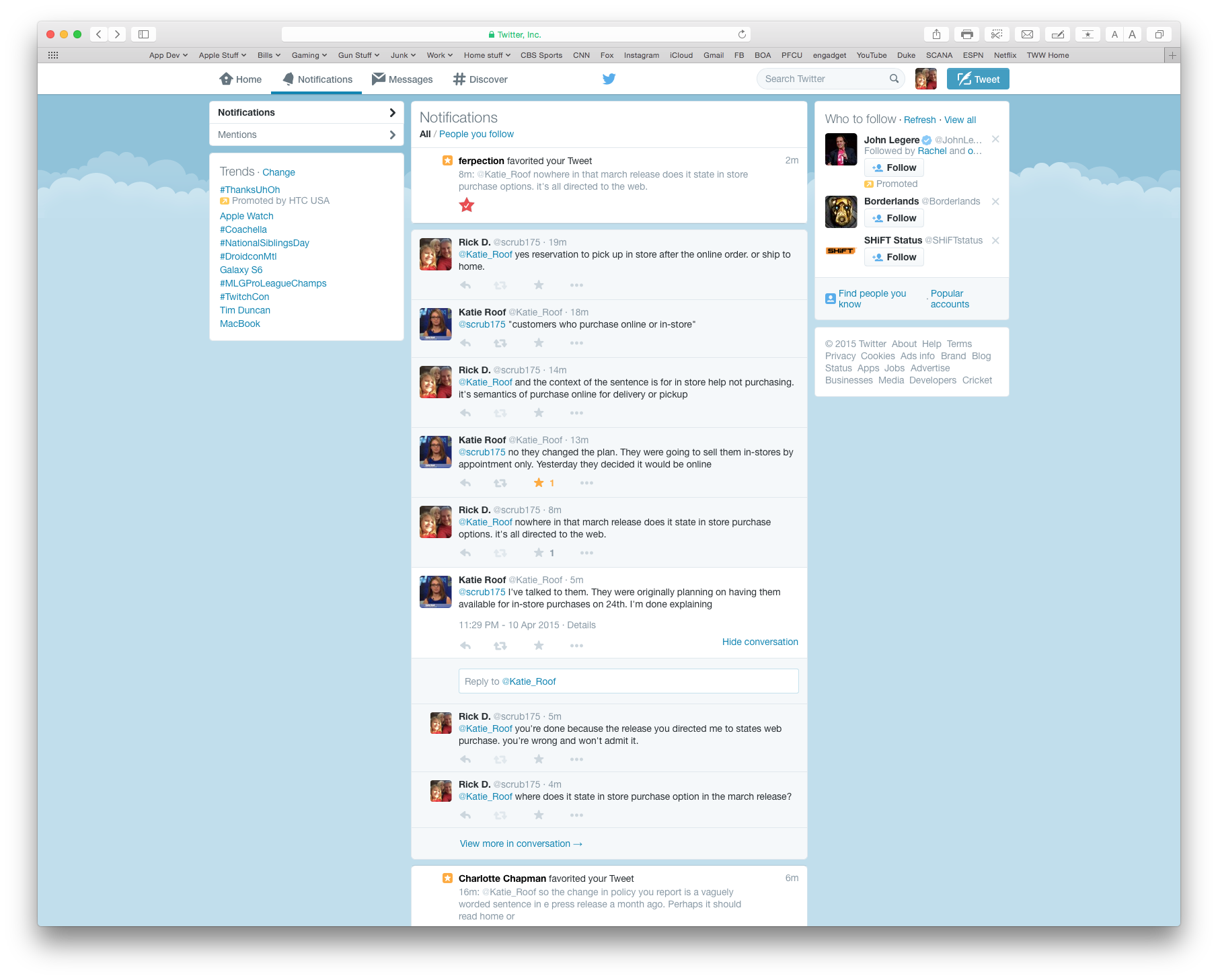Open more options on Rick D. 4m tweet
Screen dimensions: 1218x980
tap(576, 815)
